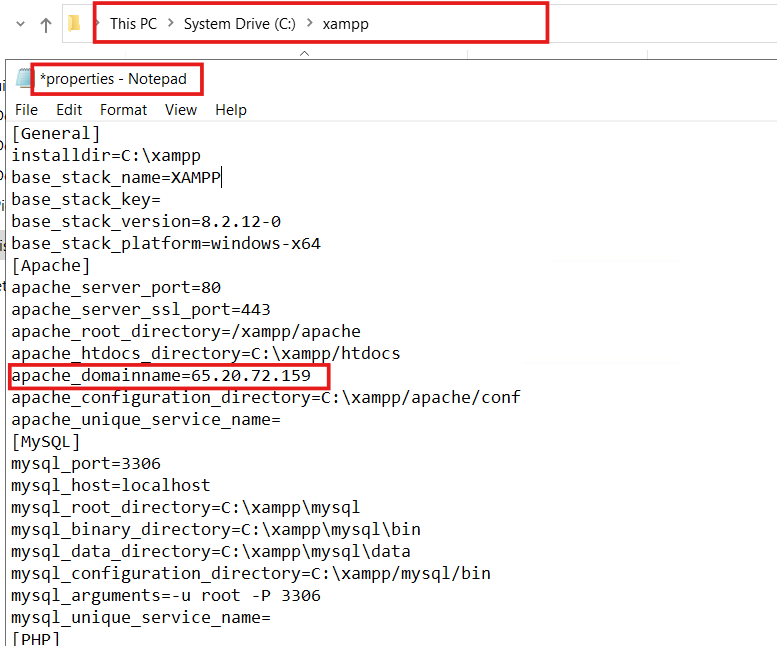Select 'System Drive (C:)' breadcrumb
Screen dimensions: 777x646
point(239,24)
